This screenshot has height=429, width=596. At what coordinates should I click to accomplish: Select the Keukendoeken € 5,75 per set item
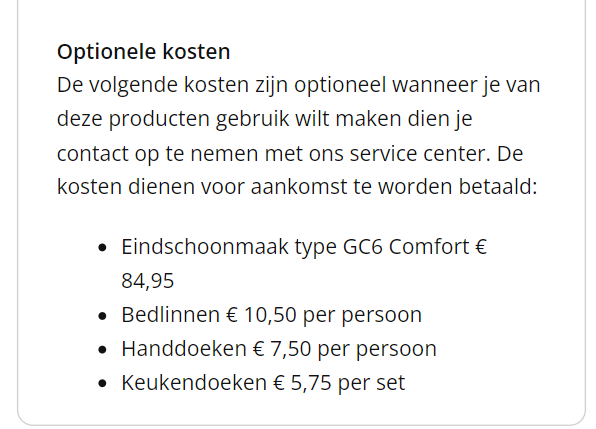pos(263,383)
